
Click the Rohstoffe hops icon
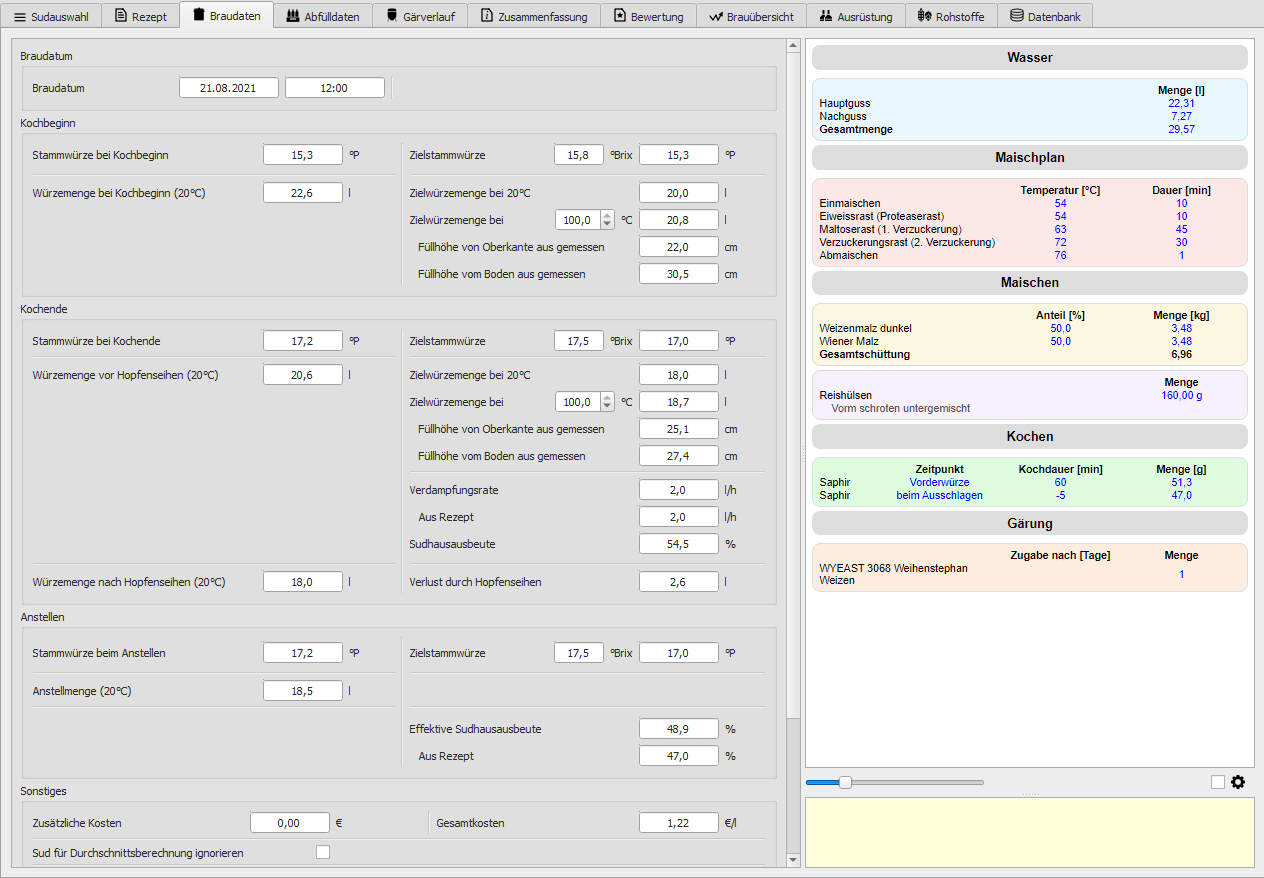click(925, 16)
